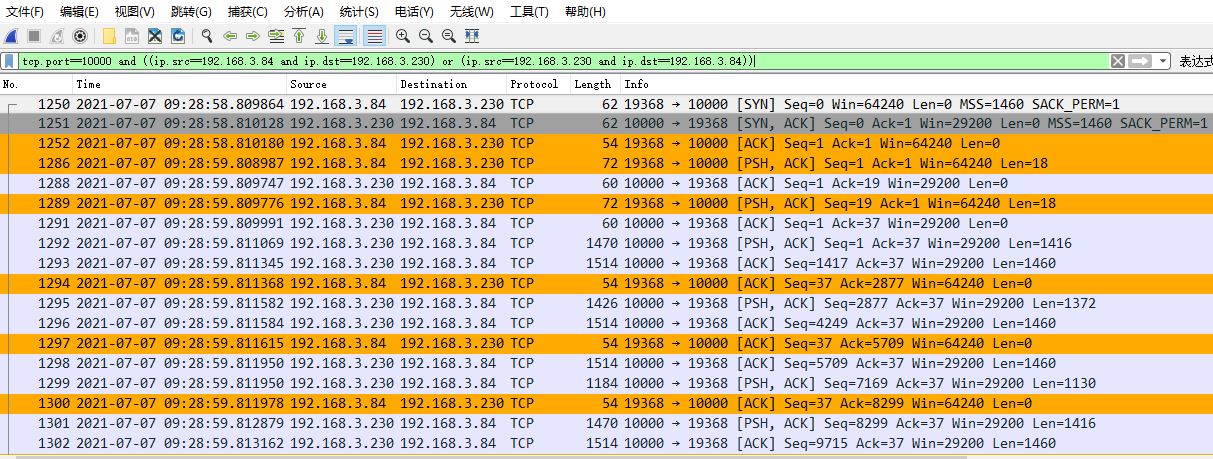Viewport: 1213px width, 459px height.
Task: Sort by the Info column header
Action: [917, 84]
